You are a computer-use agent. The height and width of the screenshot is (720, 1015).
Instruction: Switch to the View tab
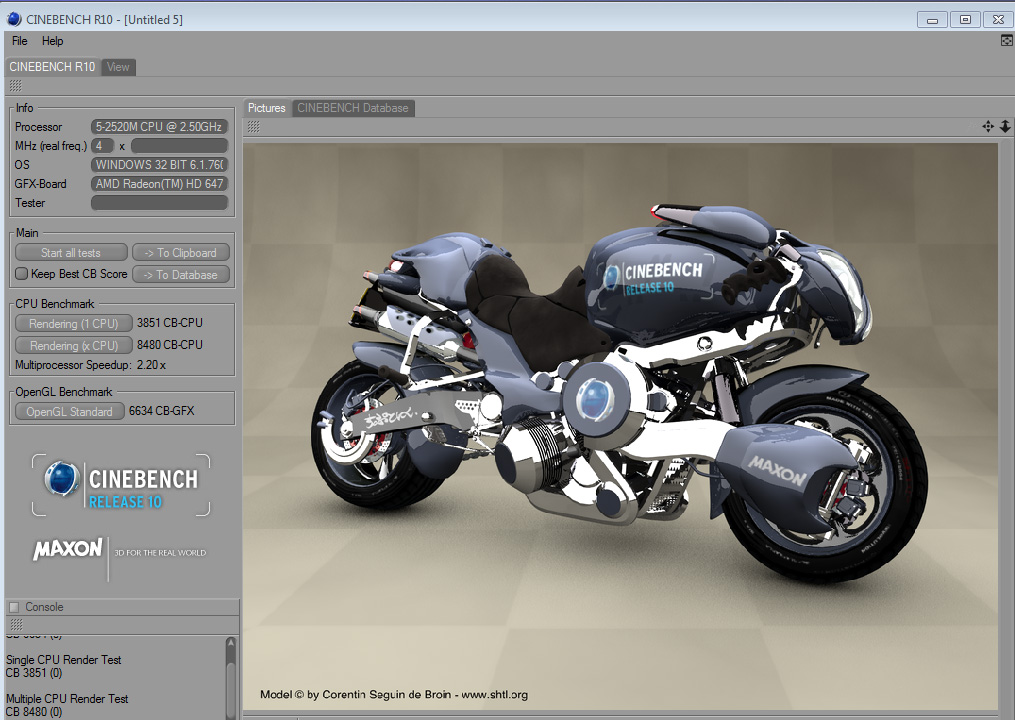(118, 67)
